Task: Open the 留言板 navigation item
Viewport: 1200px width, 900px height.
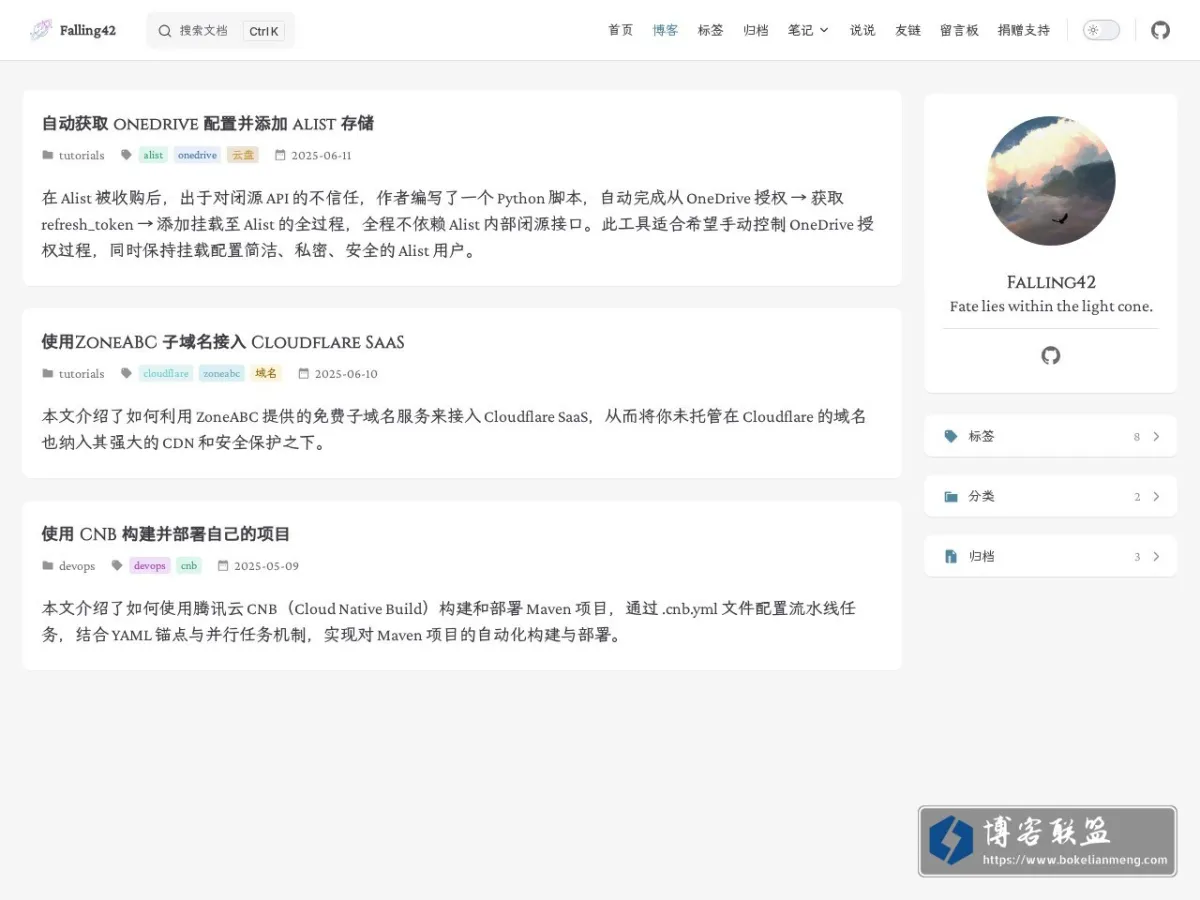Action: tap(959, 30)
